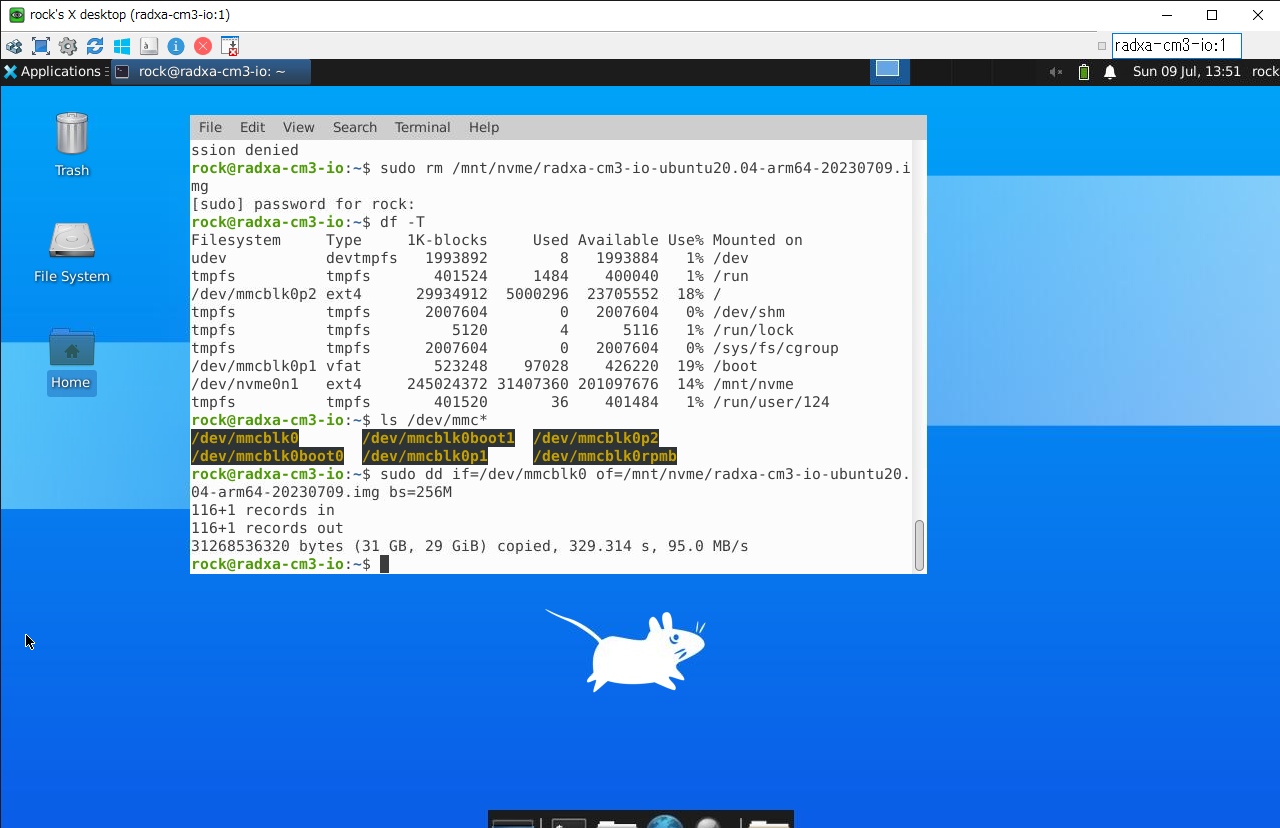The height and width of the screenshot is (828, 1280).
Task: Open VNC viewer settings gear icon
Action: (x=68, y=46)
